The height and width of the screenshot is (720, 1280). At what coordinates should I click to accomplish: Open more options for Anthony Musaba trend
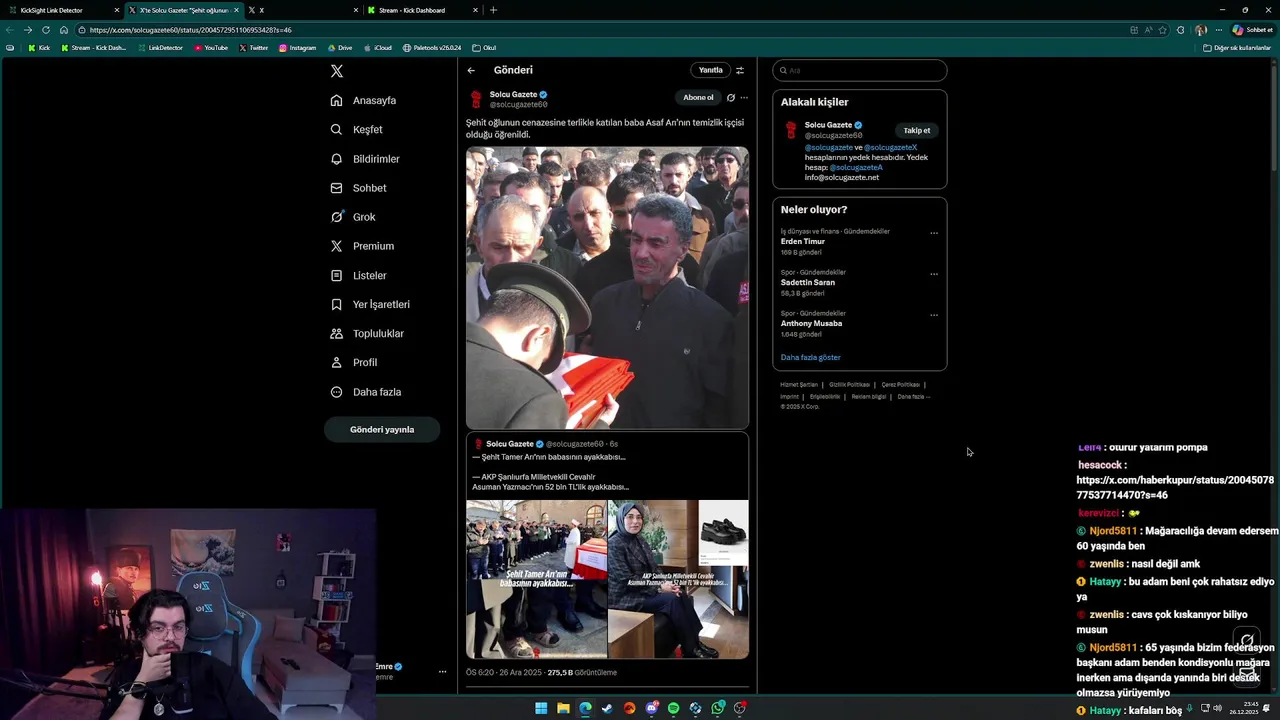click(x=934, y=315)
